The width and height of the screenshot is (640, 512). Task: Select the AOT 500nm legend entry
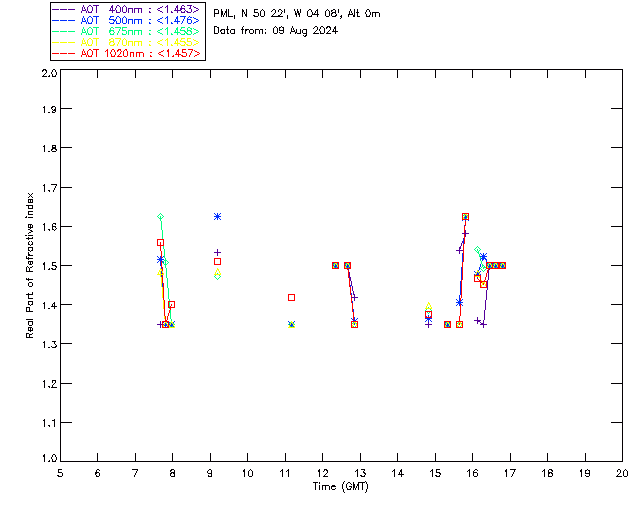[x=127, y=20]
